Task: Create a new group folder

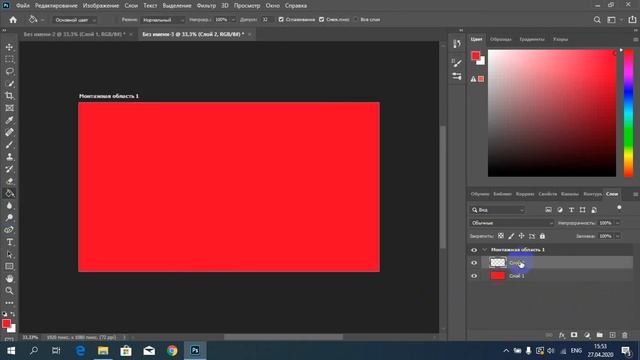Action: pyautogui.click(x=600, y=335)
